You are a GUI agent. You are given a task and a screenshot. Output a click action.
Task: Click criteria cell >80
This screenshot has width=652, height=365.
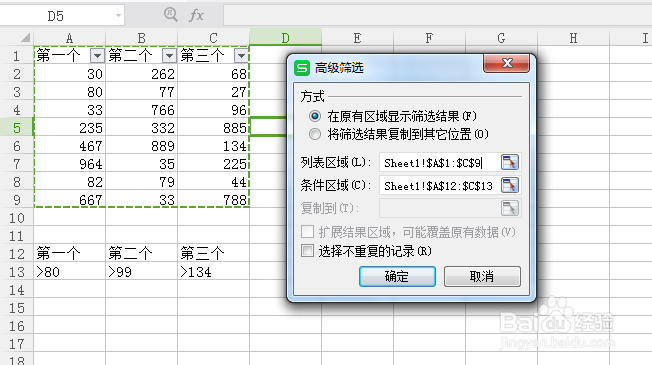click(69, 271)
